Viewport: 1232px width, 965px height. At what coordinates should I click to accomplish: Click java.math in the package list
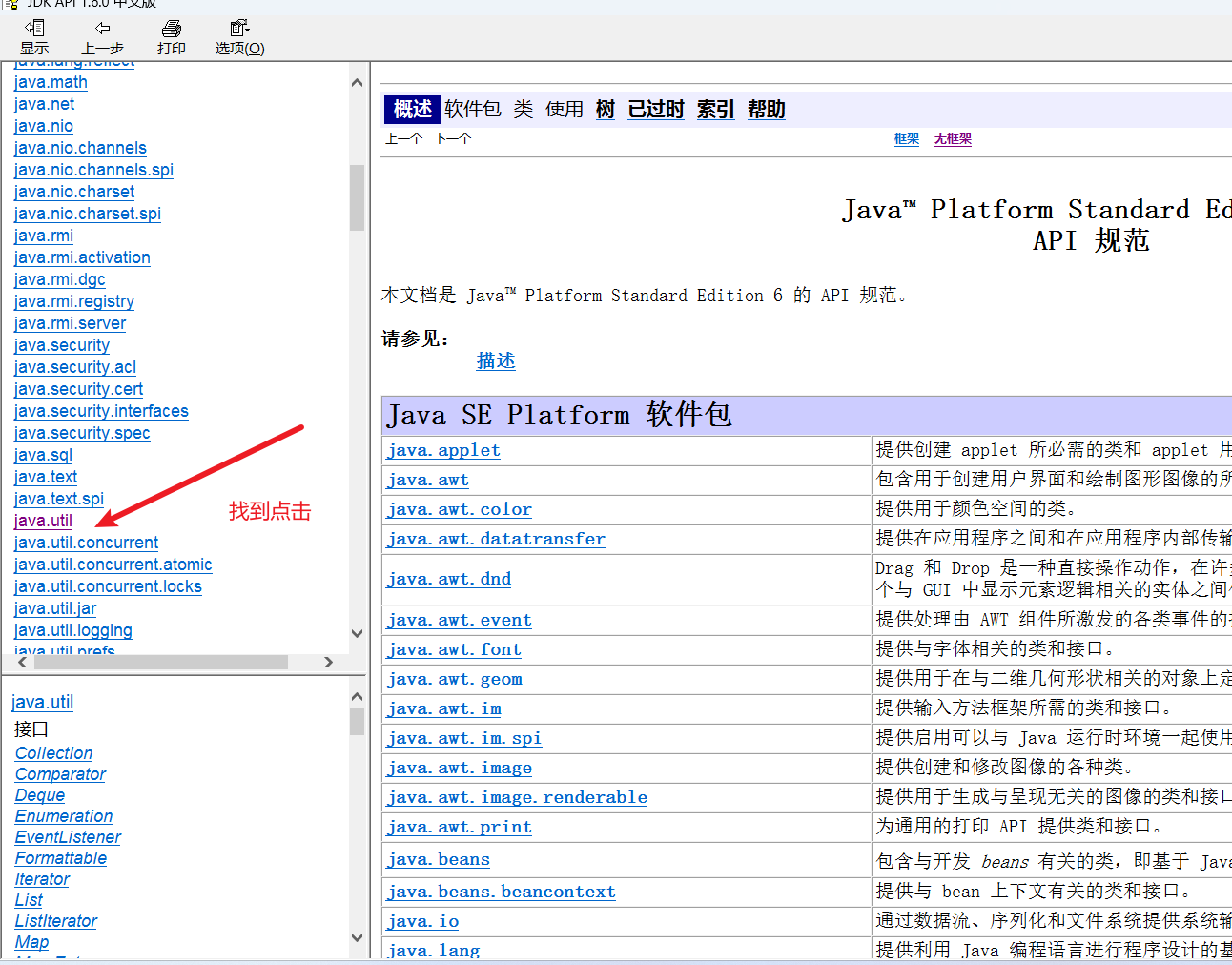[51, 82]
